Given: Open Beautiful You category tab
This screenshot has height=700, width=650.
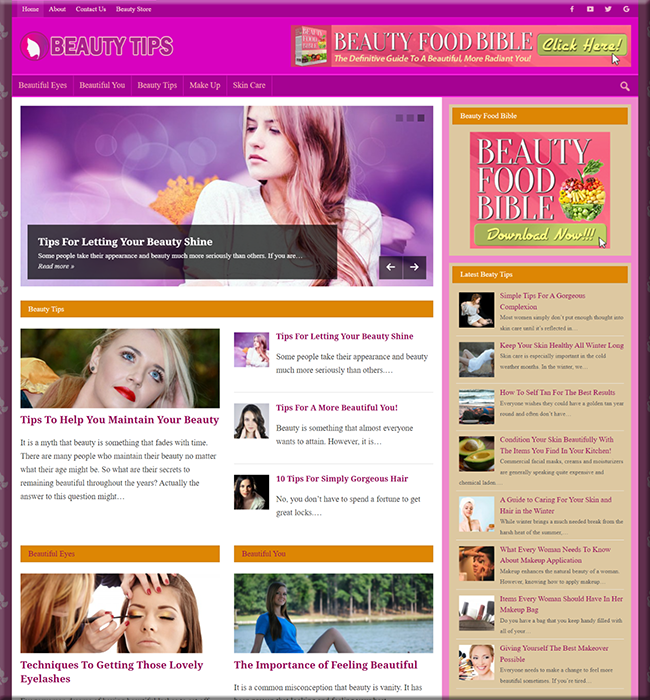Looking at the screenshot, I should tap(102, 85).
